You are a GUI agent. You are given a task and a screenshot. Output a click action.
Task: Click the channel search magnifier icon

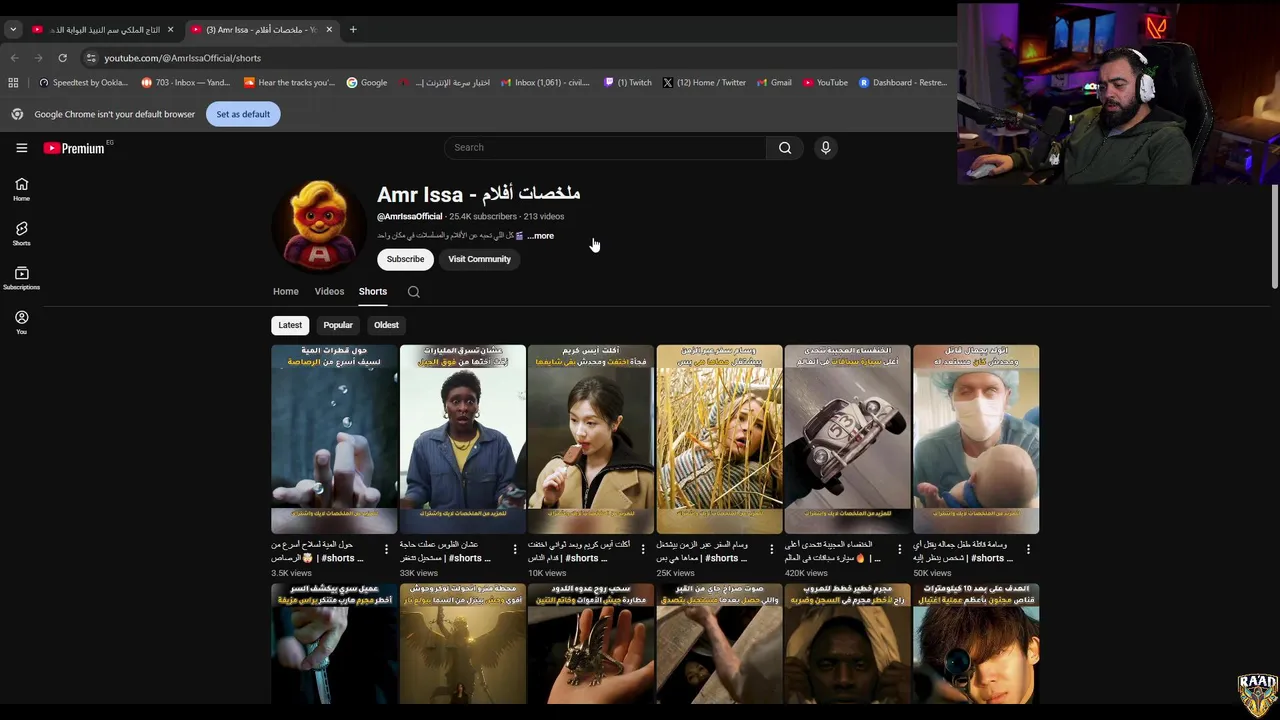413,292
